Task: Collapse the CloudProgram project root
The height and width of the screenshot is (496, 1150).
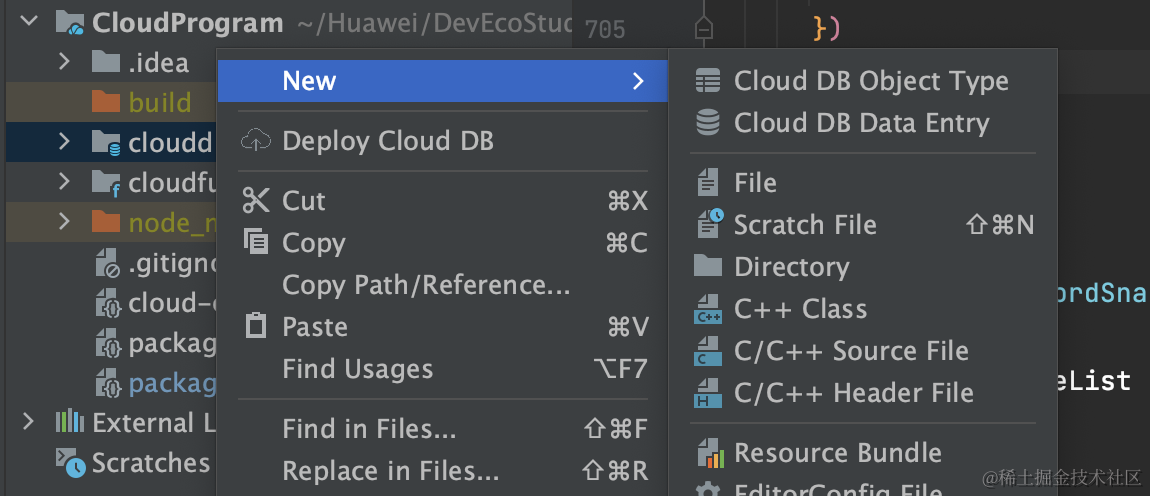Action: 29,21
